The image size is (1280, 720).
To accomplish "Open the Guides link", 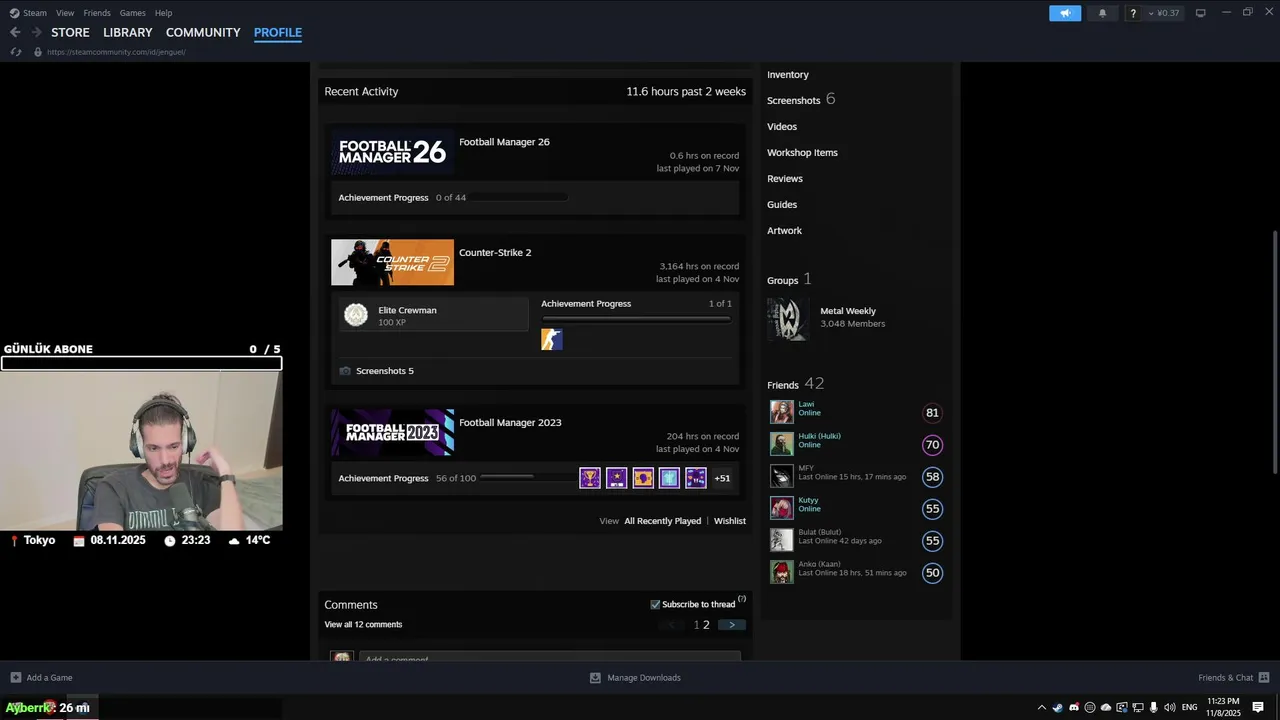I will click(x=782, y=205).
